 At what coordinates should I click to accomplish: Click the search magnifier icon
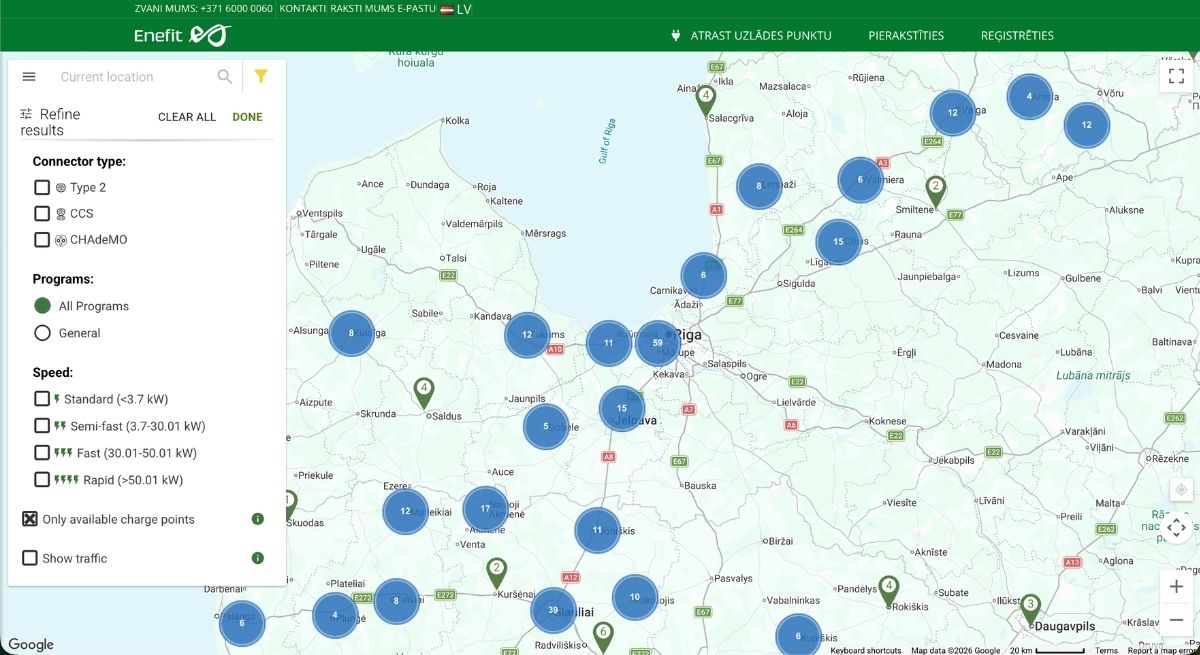225,76
